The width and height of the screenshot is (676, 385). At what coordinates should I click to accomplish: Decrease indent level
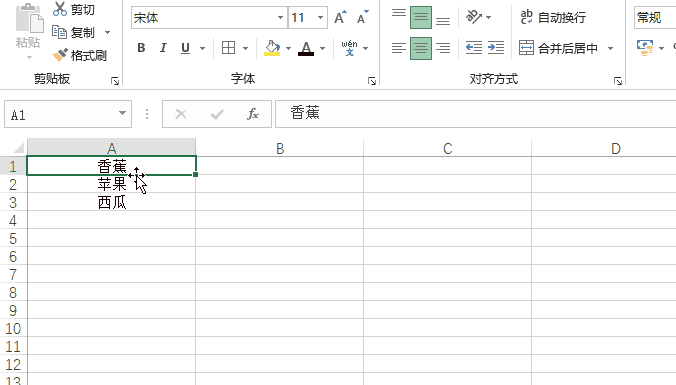[x=474, y=47]
